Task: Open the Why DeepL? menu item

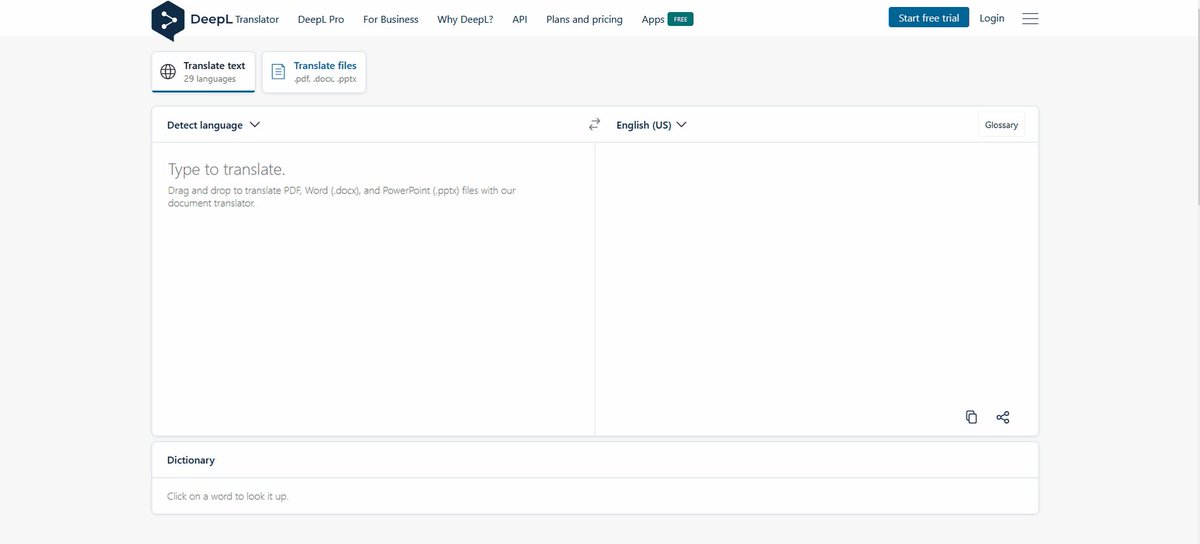Action: coord(465,19)
